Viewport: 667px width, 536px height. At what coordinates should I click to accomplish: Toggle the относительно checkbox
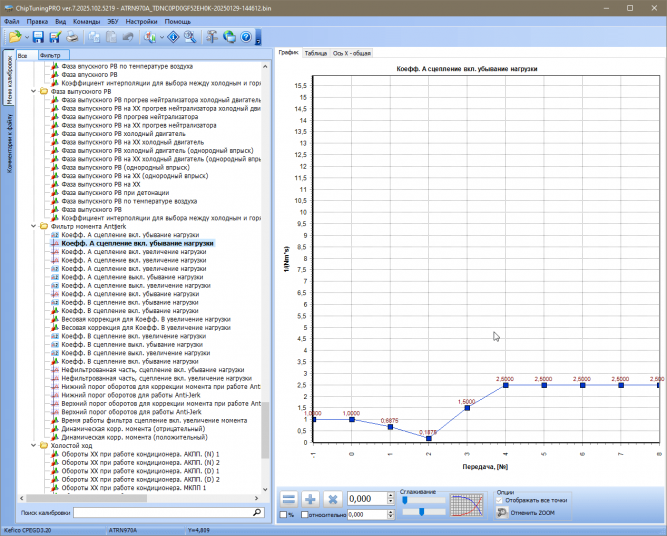pos(305,515)
